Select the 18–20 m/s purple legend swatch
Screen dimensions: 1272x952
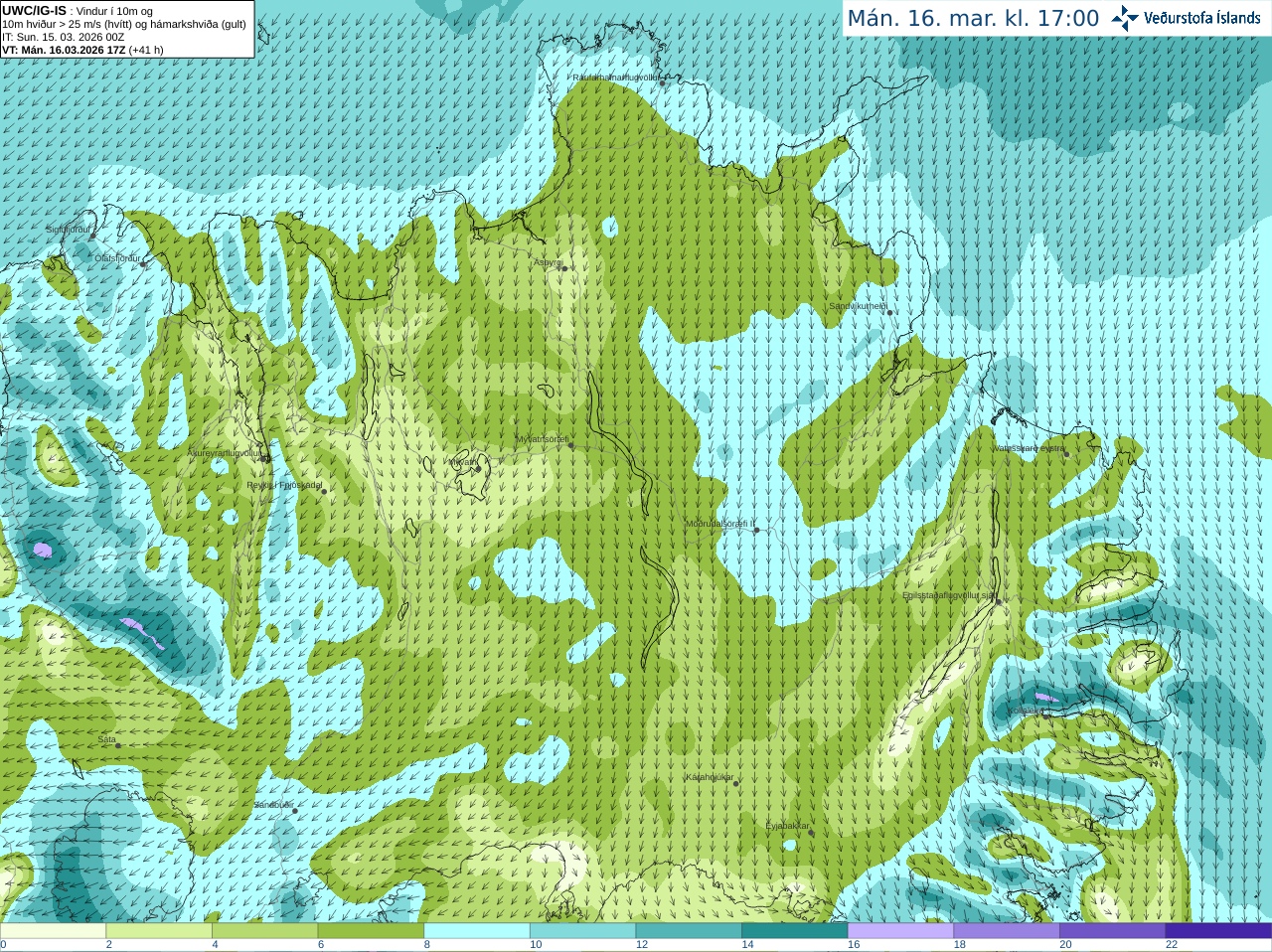[1007, 931]
